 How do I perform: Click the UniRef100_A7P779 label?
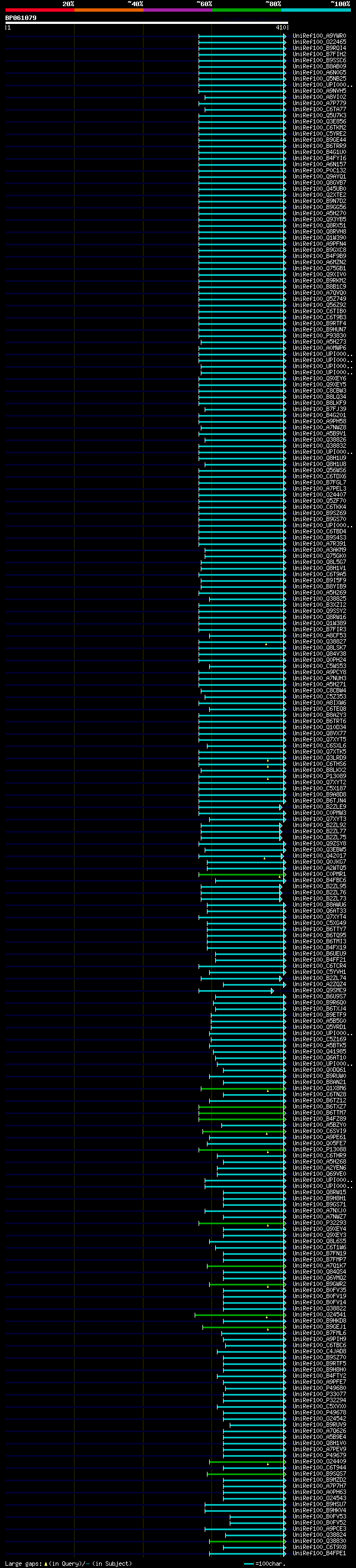(x=319, y=103)
